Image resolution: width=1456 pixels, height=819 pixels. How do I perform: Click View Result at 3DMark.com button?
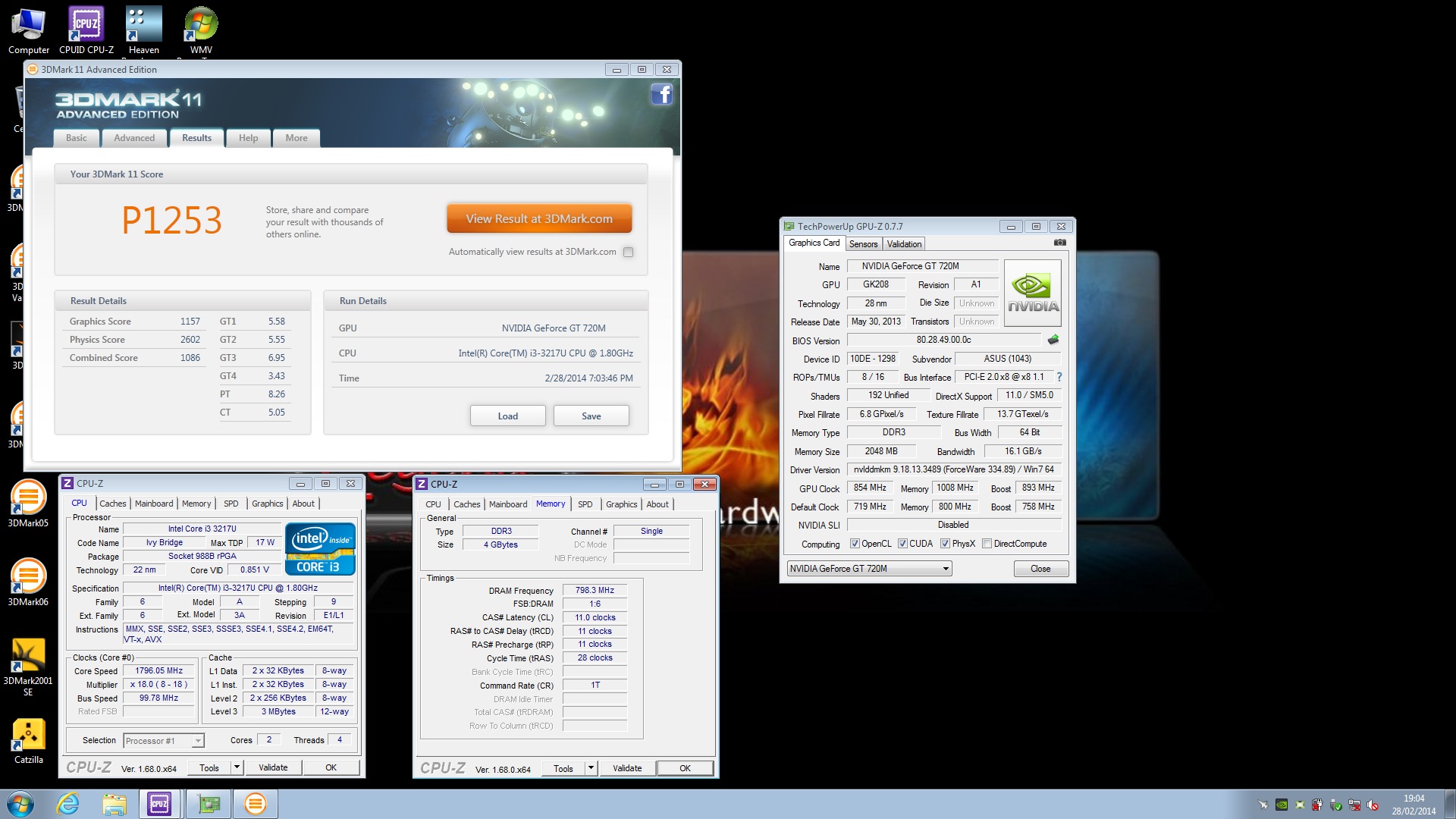[539, 218]
